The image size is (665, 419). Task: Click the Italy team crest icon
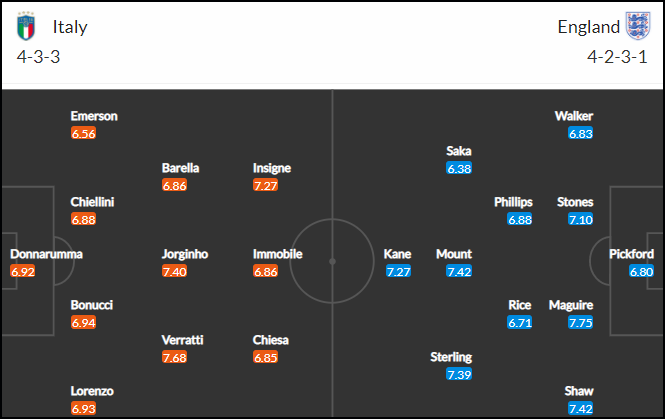26,26
